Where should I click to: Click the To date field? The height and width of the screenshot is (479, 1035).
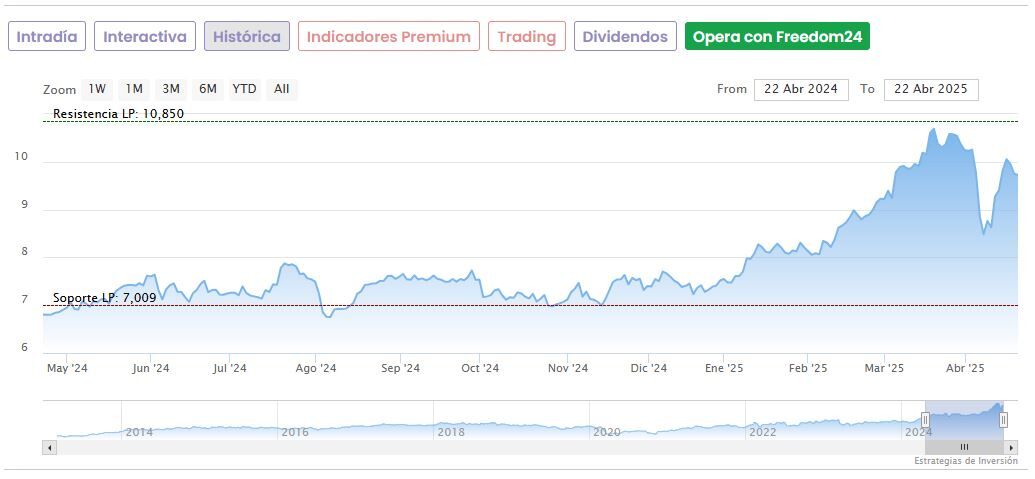(931, 89)
